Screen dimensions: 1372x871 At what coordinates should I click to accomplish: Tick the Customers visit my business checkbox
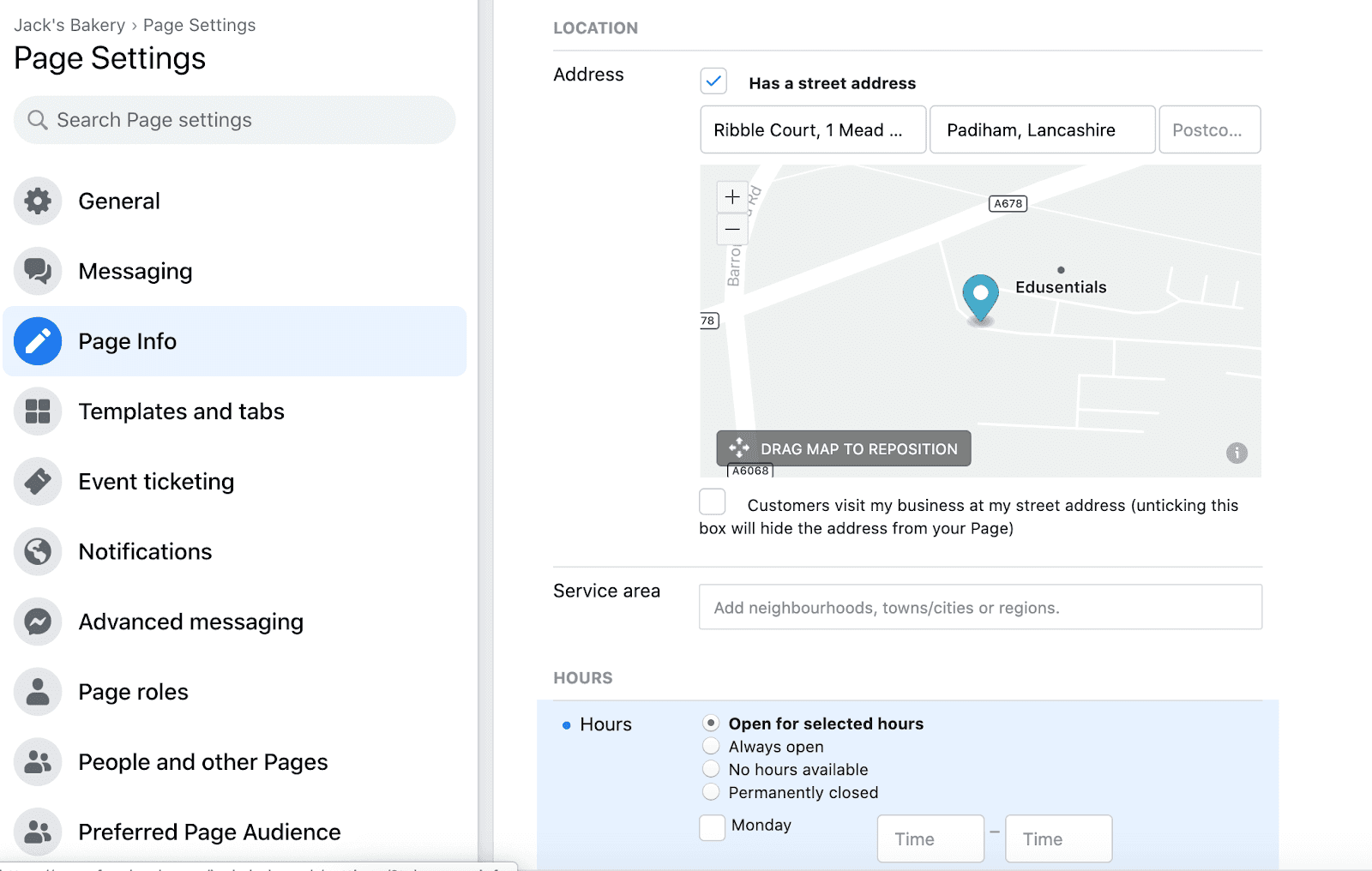(713, 502)
